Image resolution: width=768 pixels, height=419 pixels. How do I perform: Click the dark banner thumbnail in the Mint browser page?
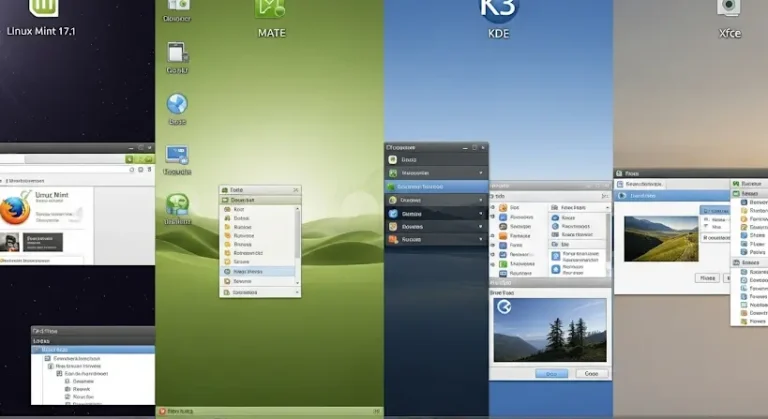pos(43,242)
